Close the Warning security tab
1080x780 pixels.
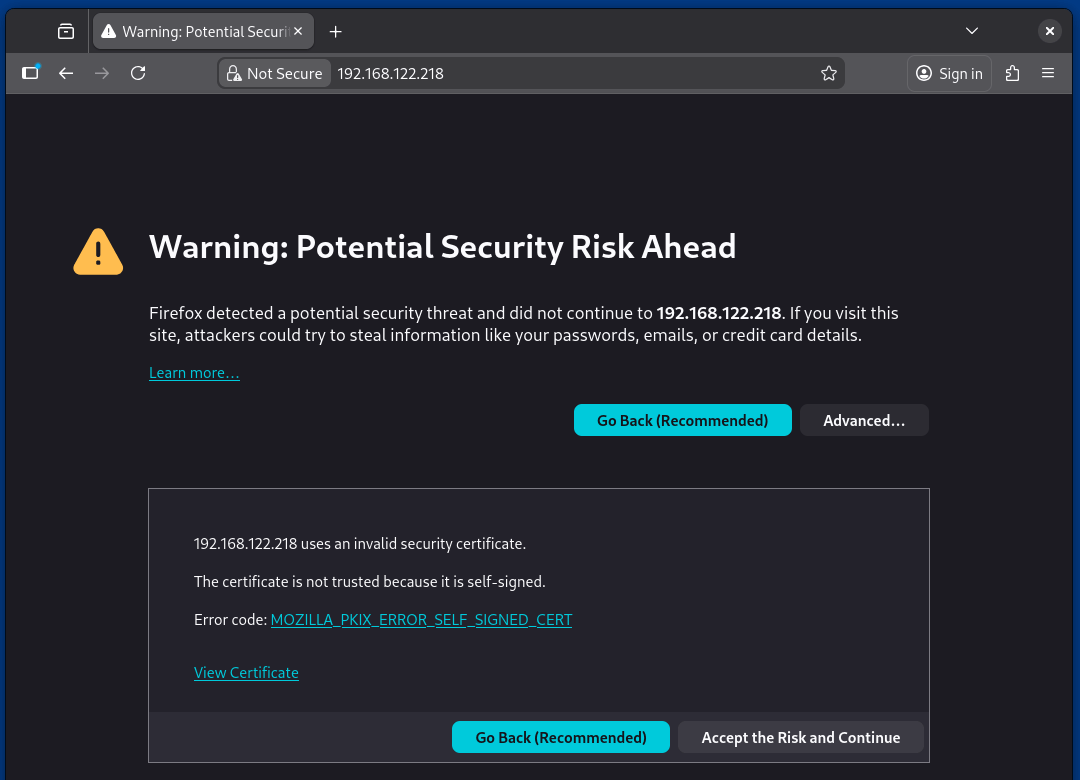pos(298,30)
